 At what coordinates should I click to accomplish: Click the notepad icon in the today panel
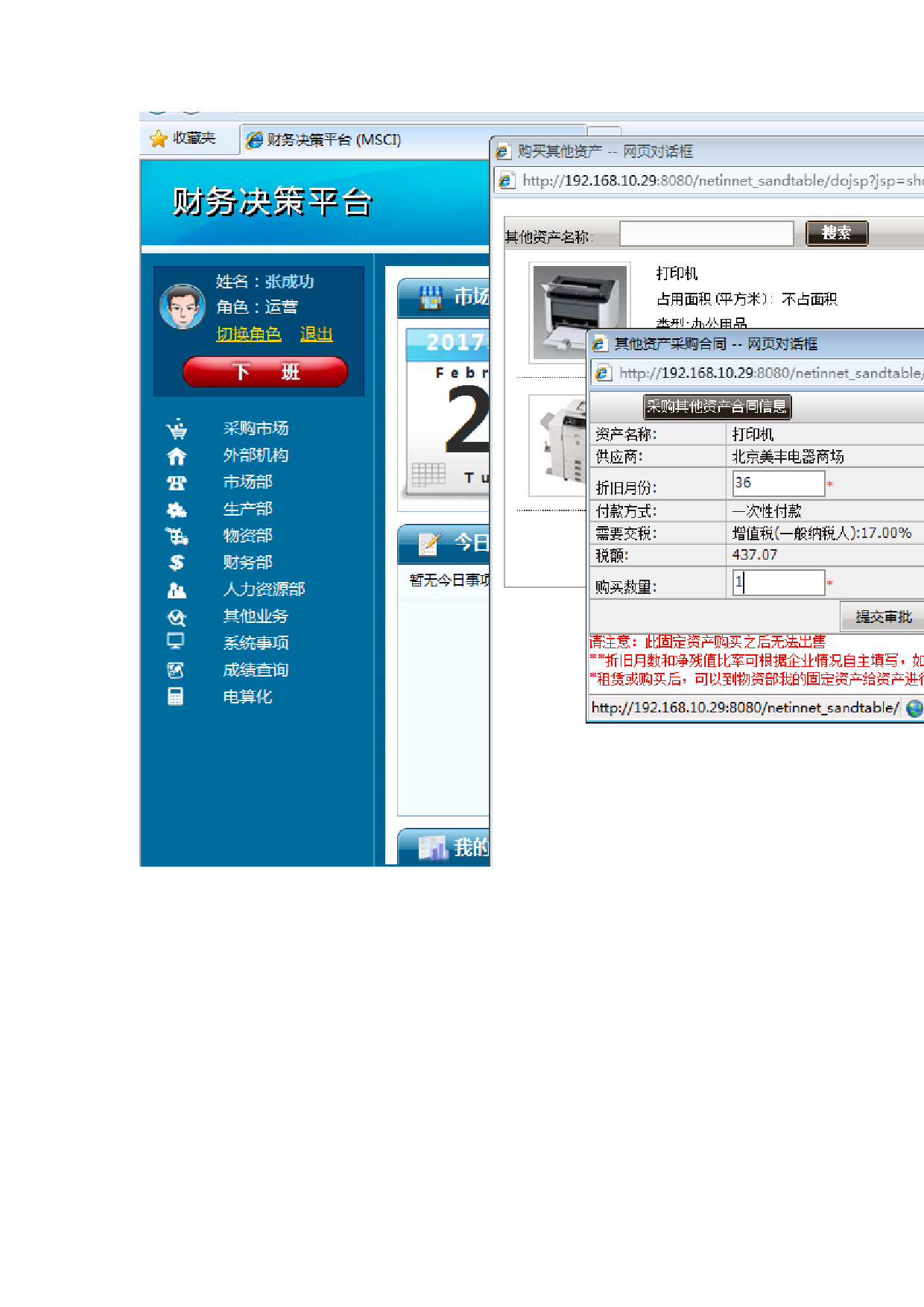(430, 543)
